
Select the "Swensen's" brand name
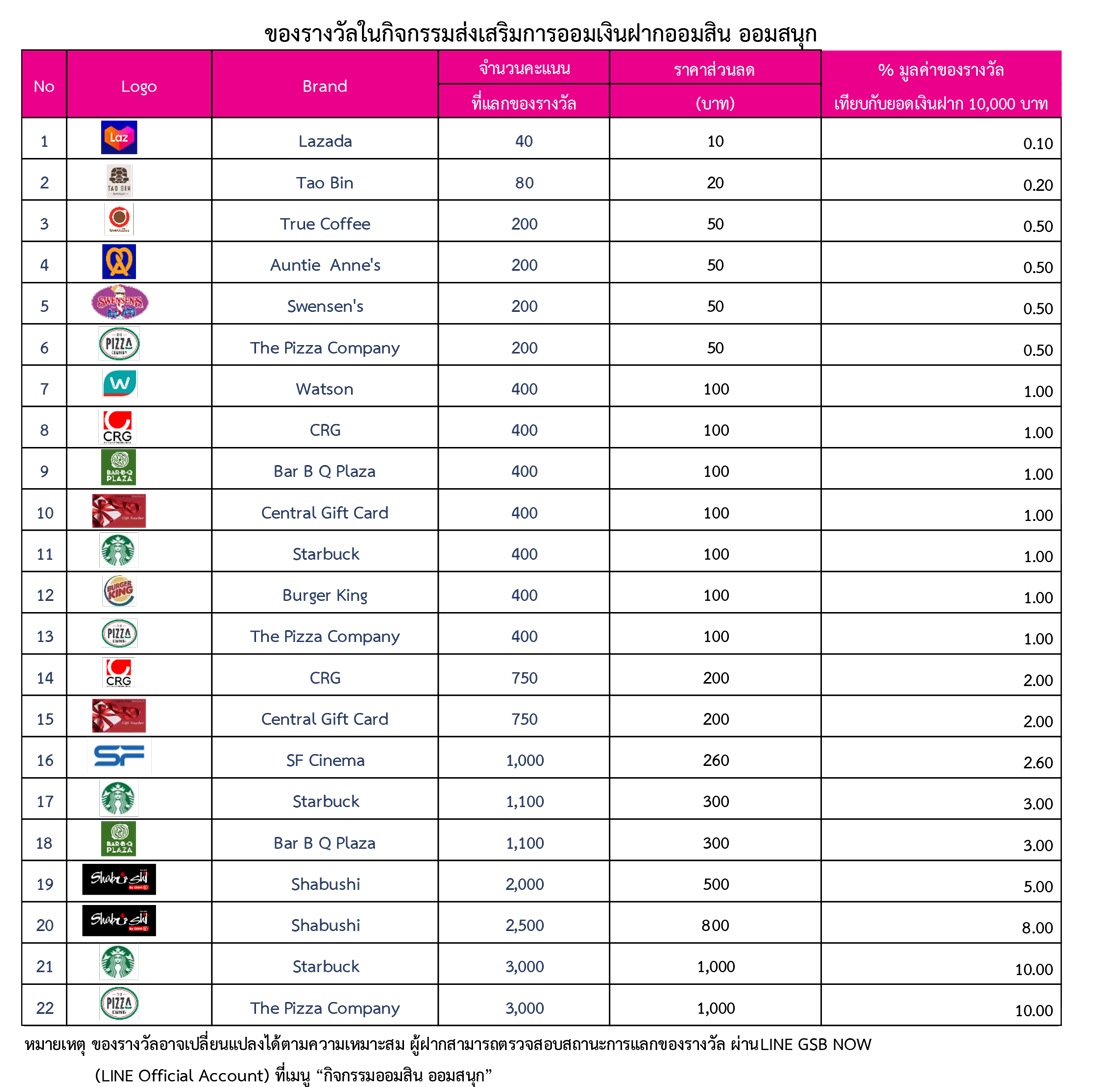point(326,306)
